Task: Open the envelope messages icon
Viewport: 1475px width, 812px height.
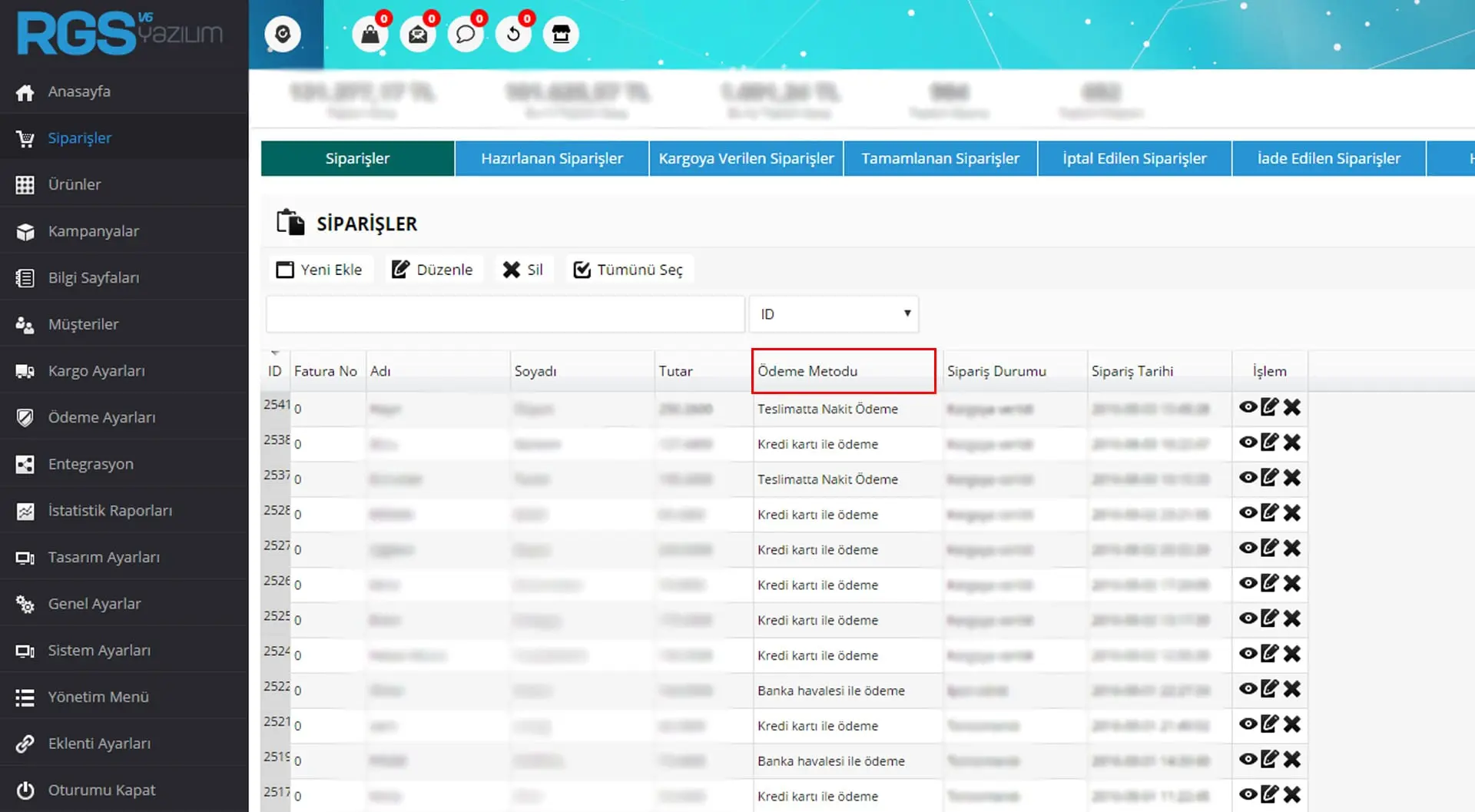Action: [418, 35]
